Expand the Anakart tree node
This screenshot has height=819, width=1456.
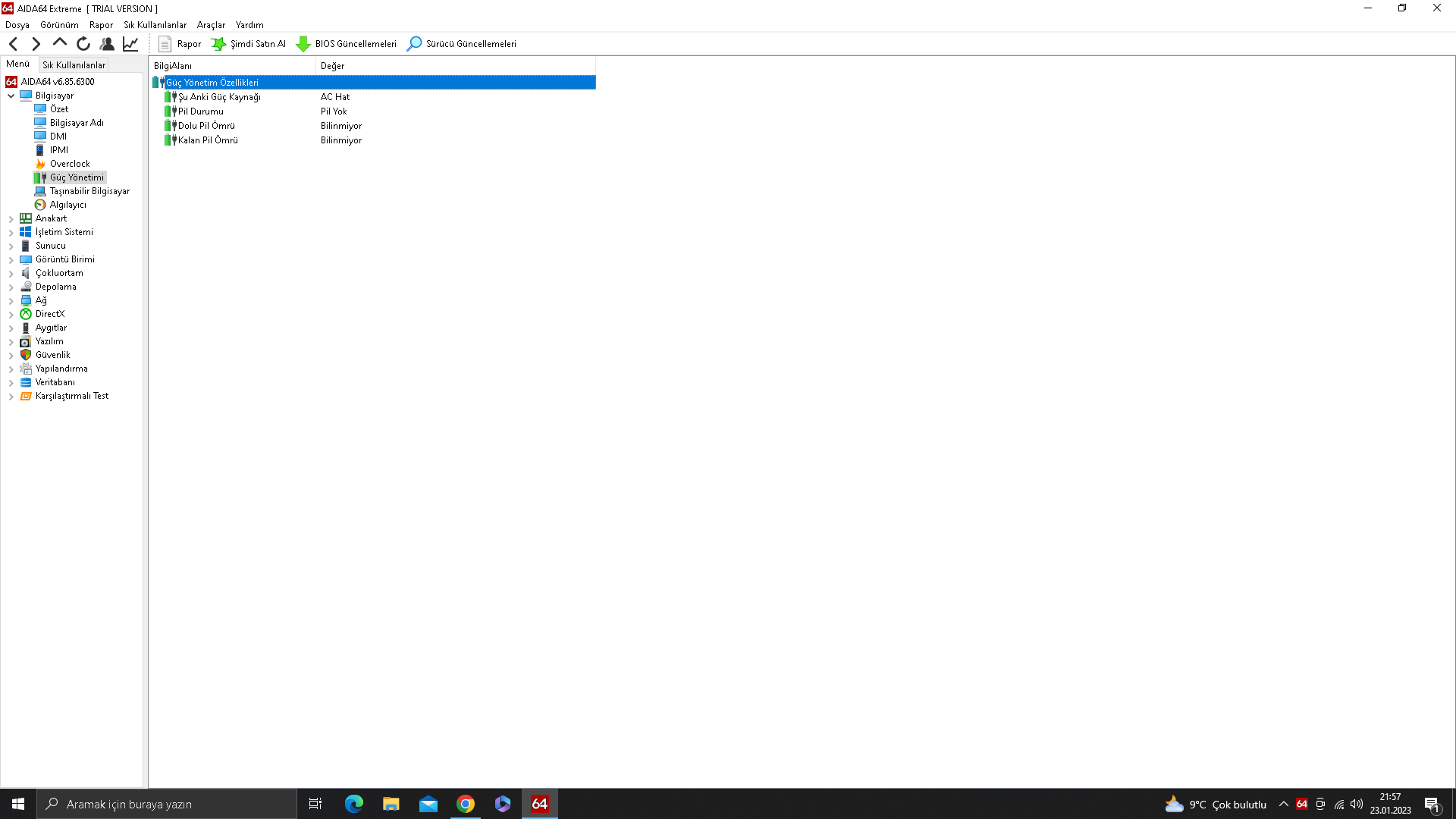11,218
